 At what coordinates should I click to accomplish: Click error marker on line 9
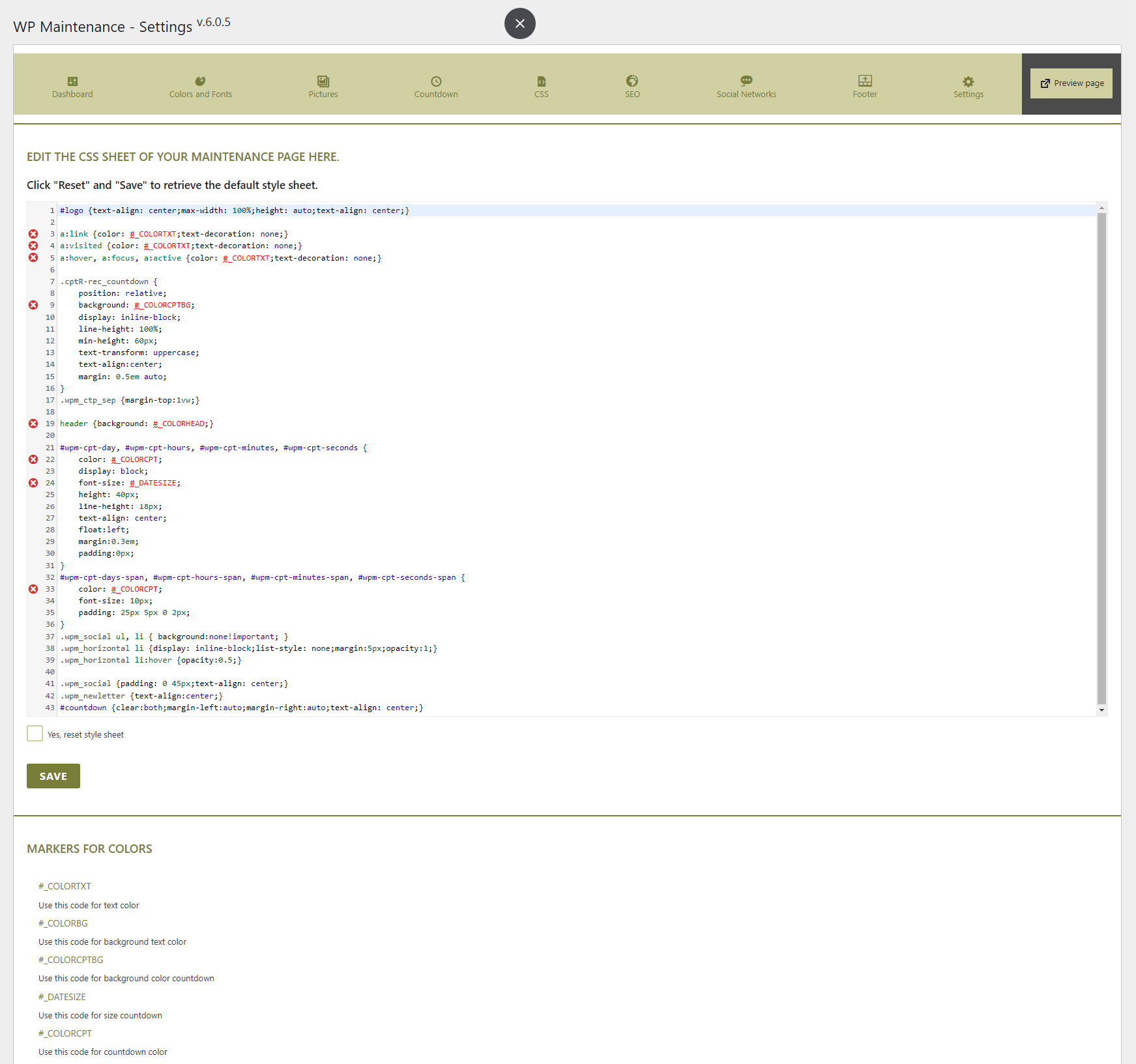click(x=33, y=305)
